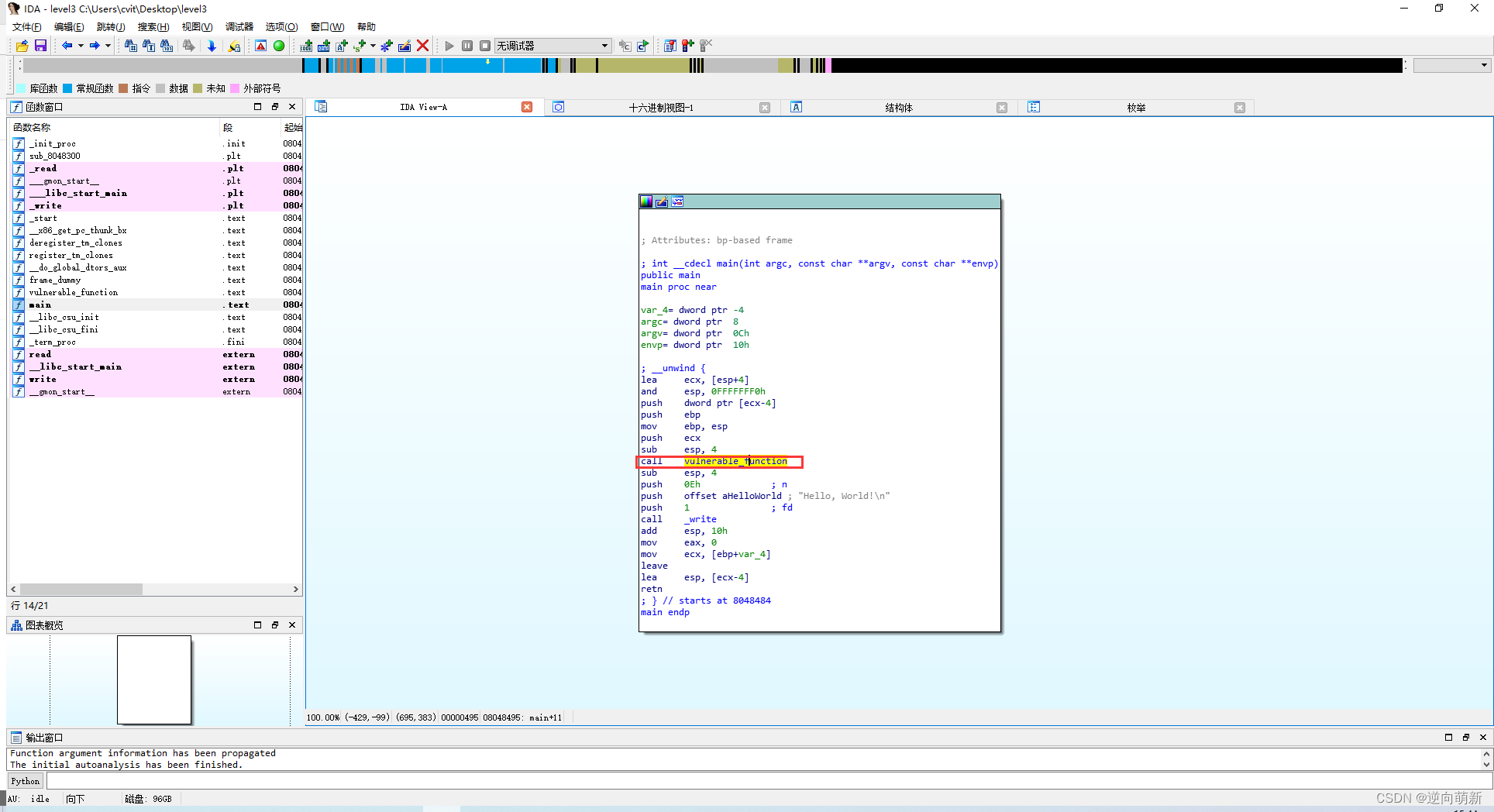
Task: Switch to the 结构体 tab
Action: point(899,108)
